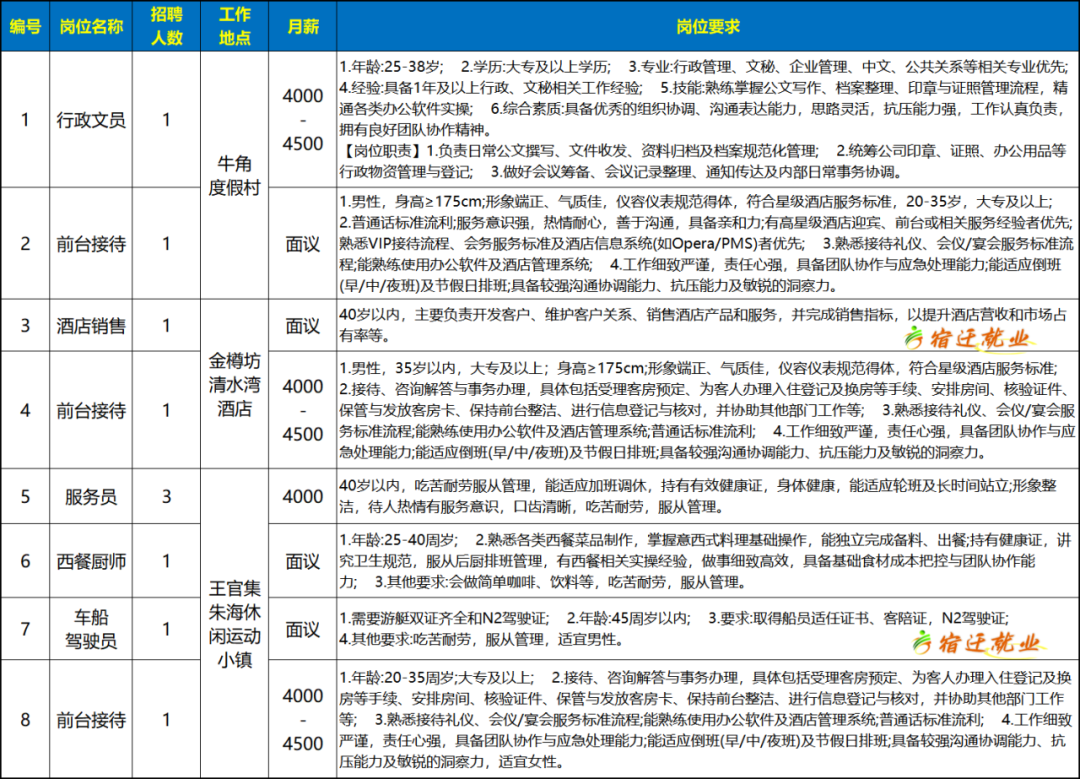Click the recruitment count 3 cell
The width and height of the screenshot is (1080, 779).
(166, 497)
